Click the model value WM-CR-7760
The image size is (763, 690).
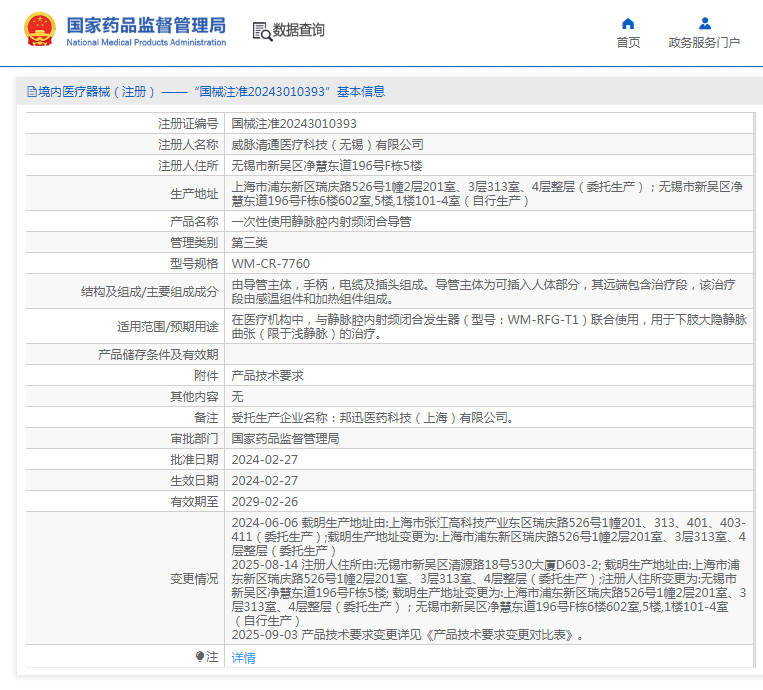pyautogui.click(x=271, y=264)
